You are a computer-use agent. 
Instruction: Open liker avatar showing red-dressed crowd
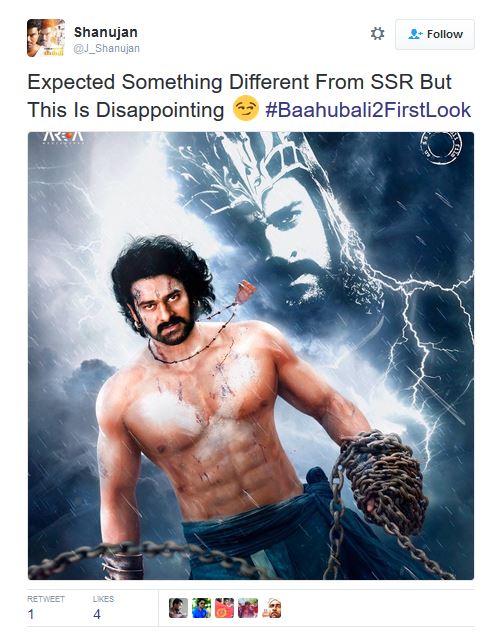pos(248,608)
